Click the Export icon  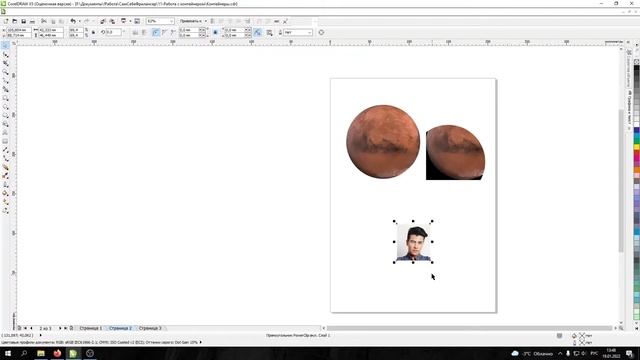pos(112,21)
